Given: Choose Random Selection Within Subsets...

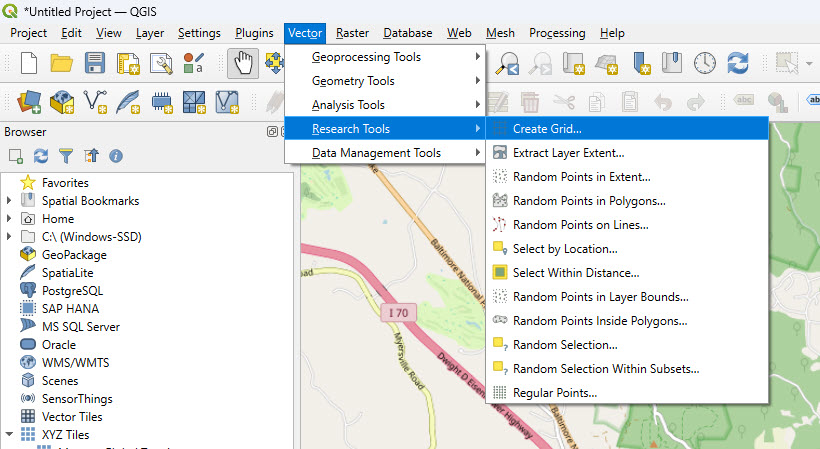Looking at the screenshot, I should click(x=627, y=369).
